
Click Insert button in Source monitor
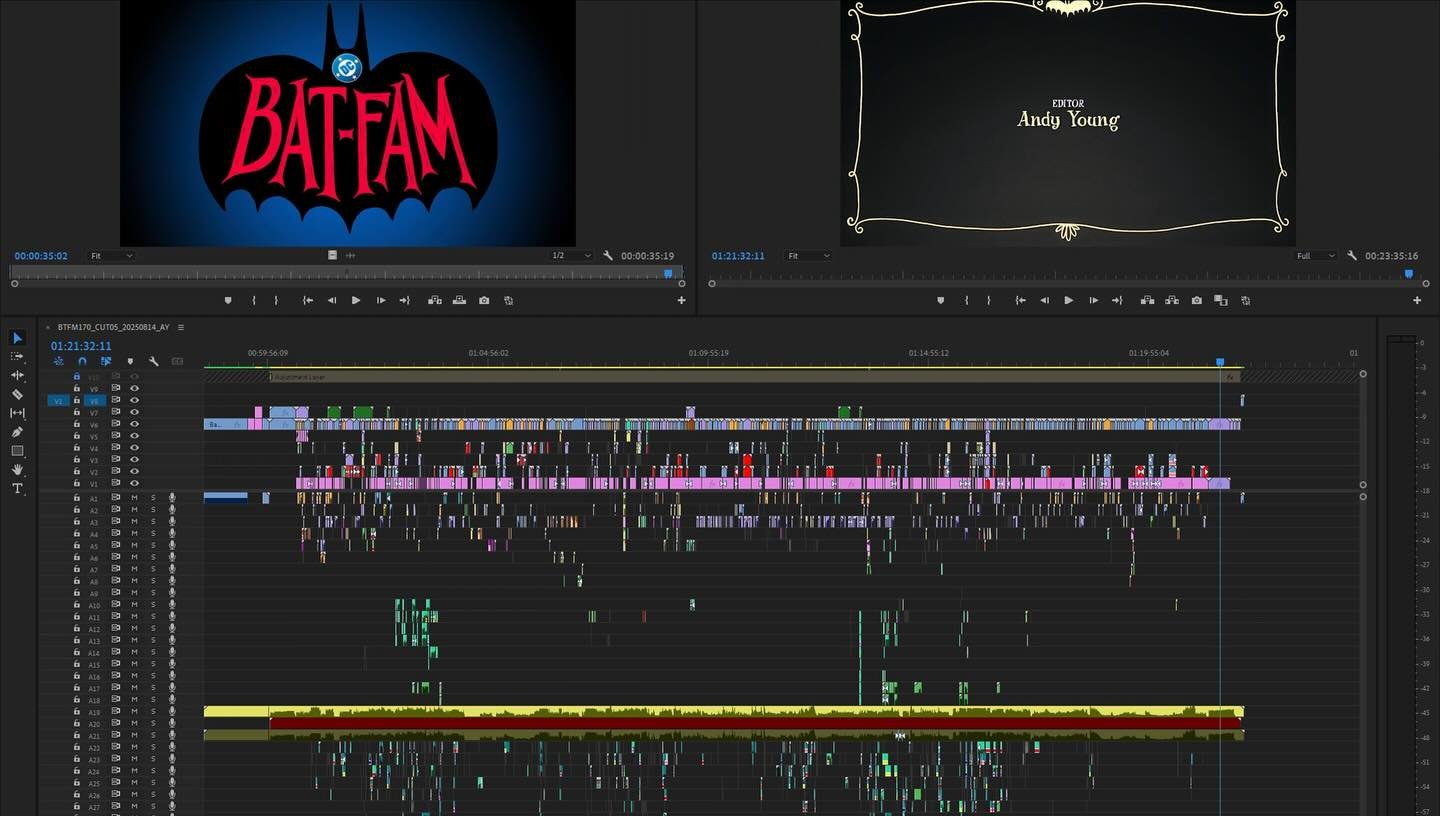coord(435,300)
